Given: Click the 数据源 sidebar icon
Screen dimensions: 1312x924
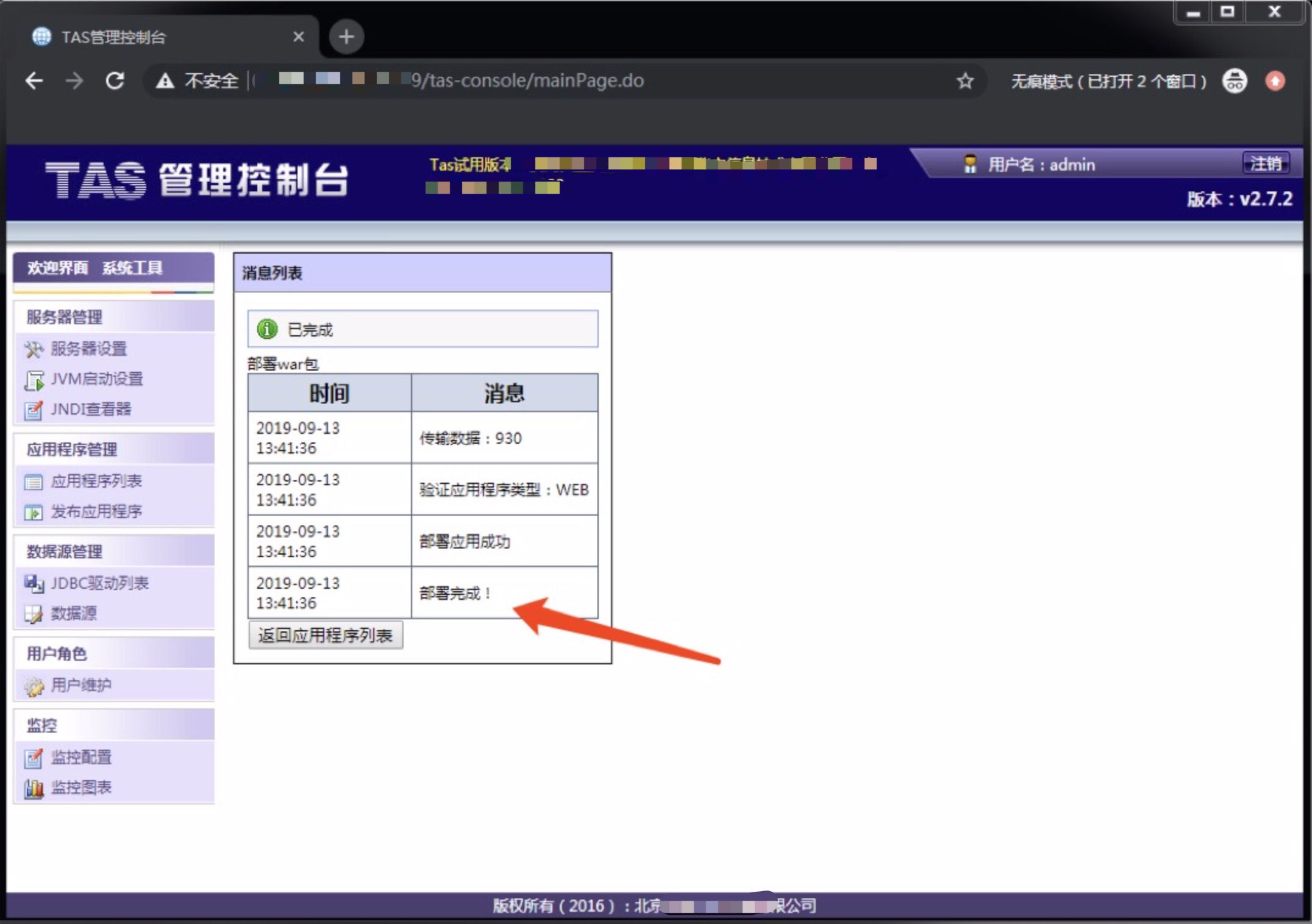Looking at the screenshot, I should (34, 614).
